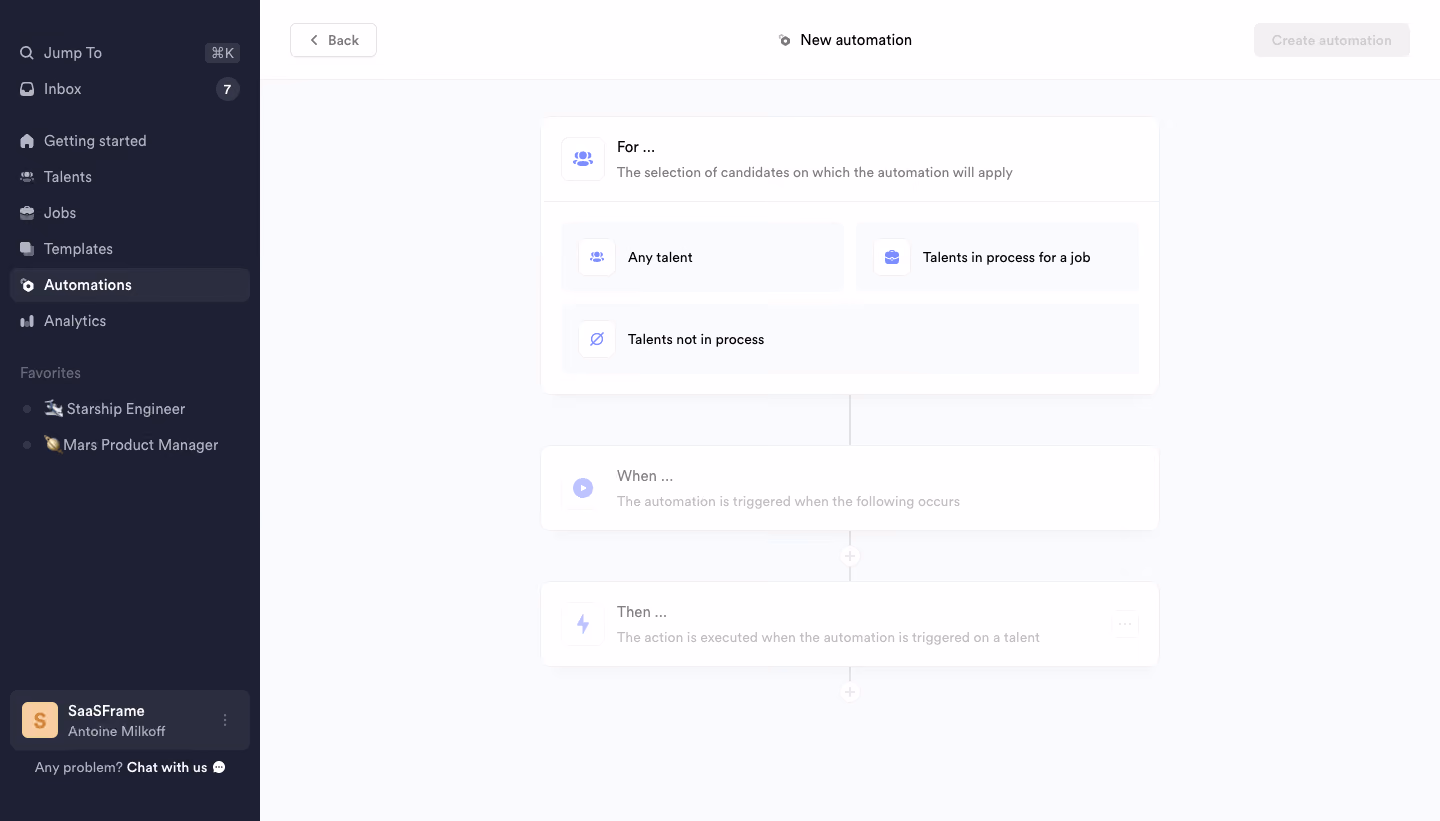Open the Talents section
The height and width of the screenshot is (821, 1440).
130,177
